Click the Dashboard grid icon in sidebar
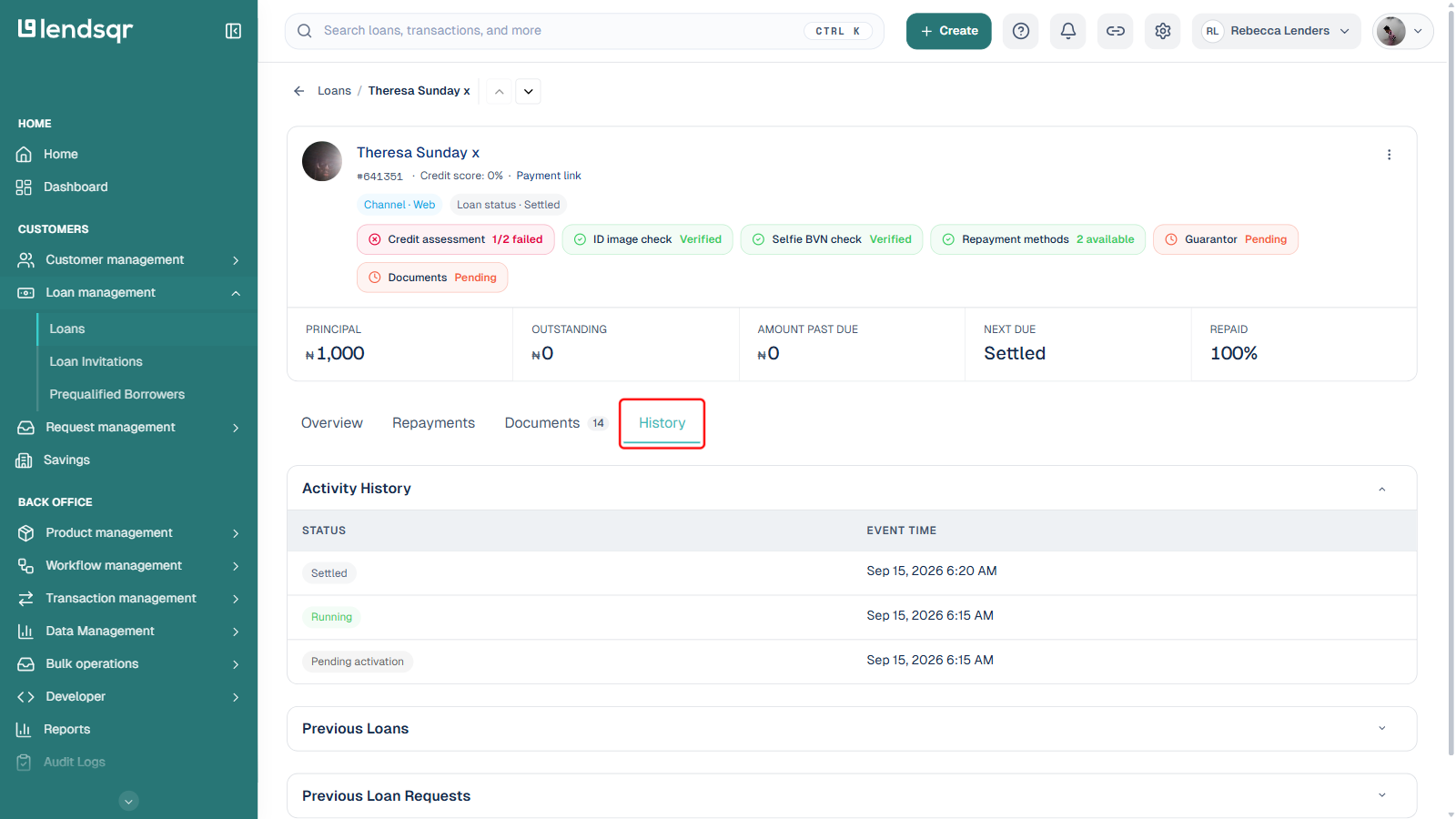This screenshot has height=819, width=1456. (x=25, y=187)
